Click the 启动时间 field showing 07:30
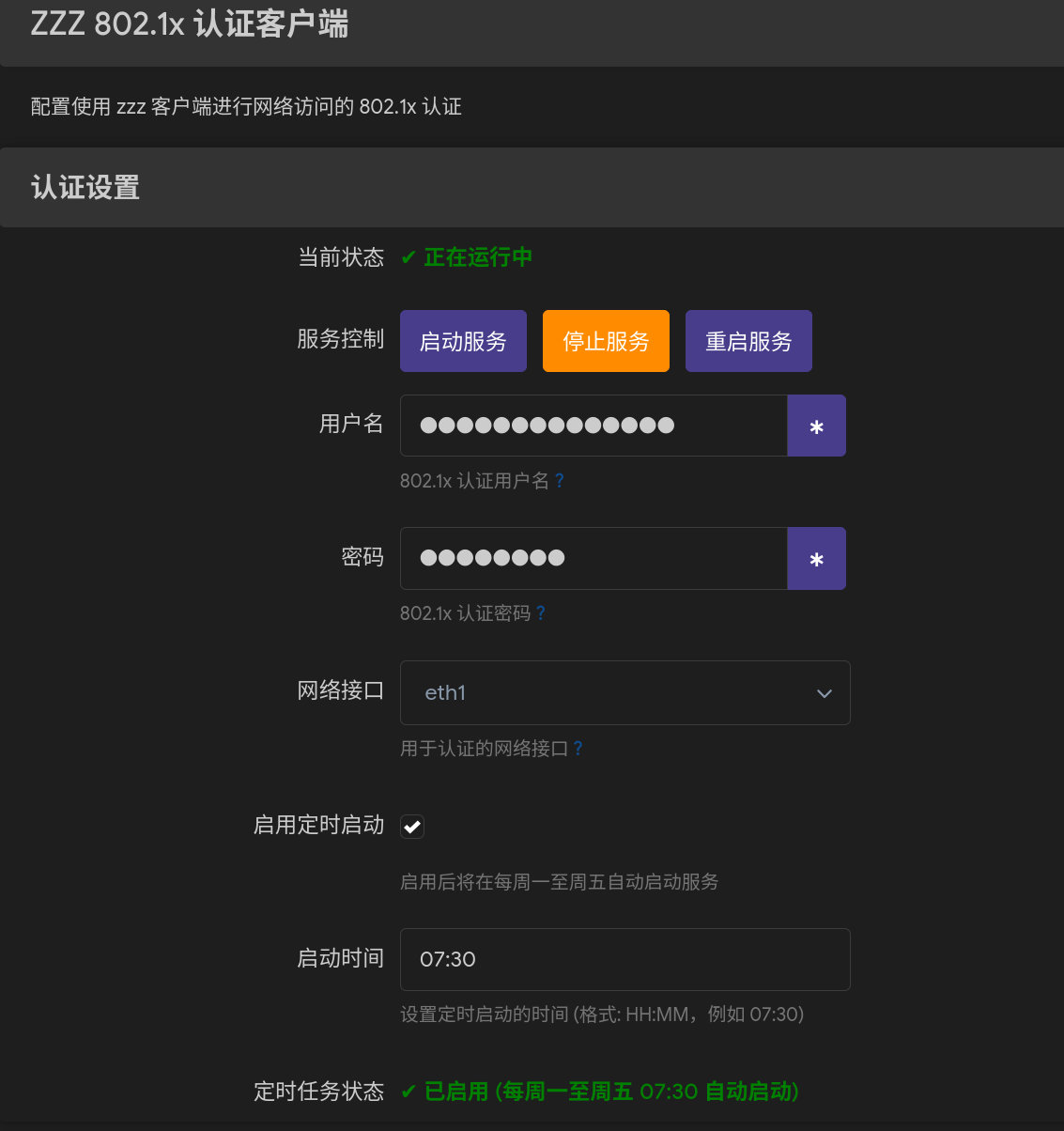The height and width of the screenshot is (1131, 1064). (x=625, y=959)
